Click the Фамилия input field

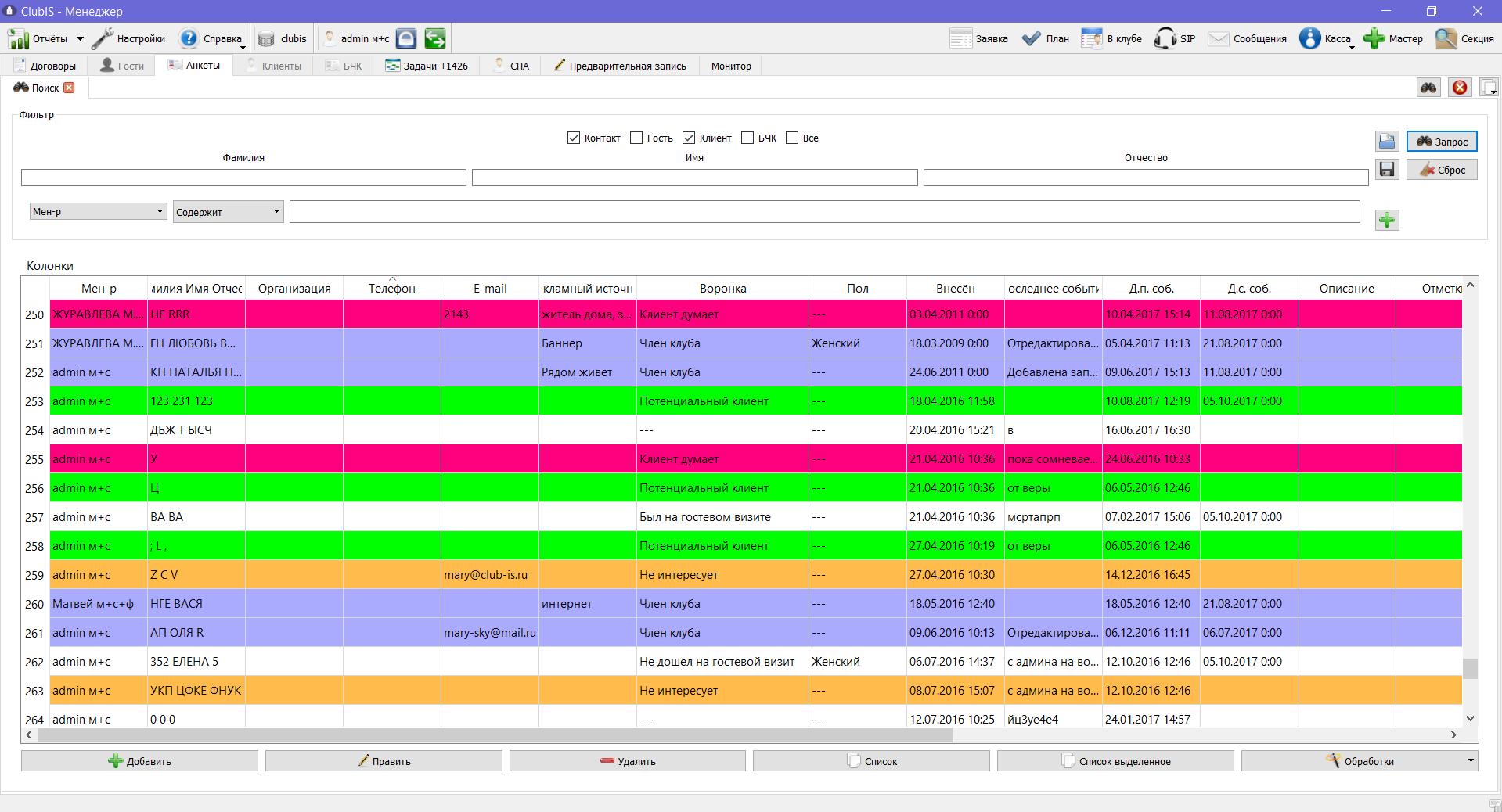coord(243,178)
